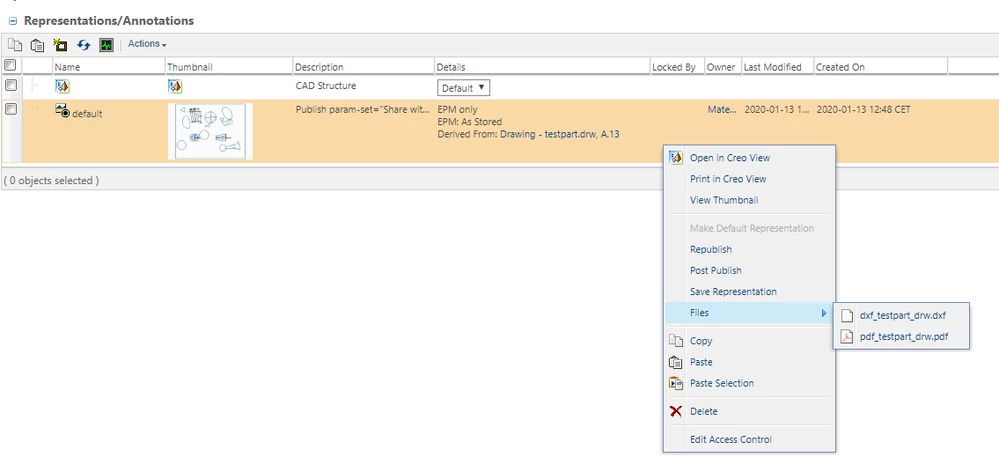
Task: Click the green waveform monitor toolbar icon
Action: 106,45
